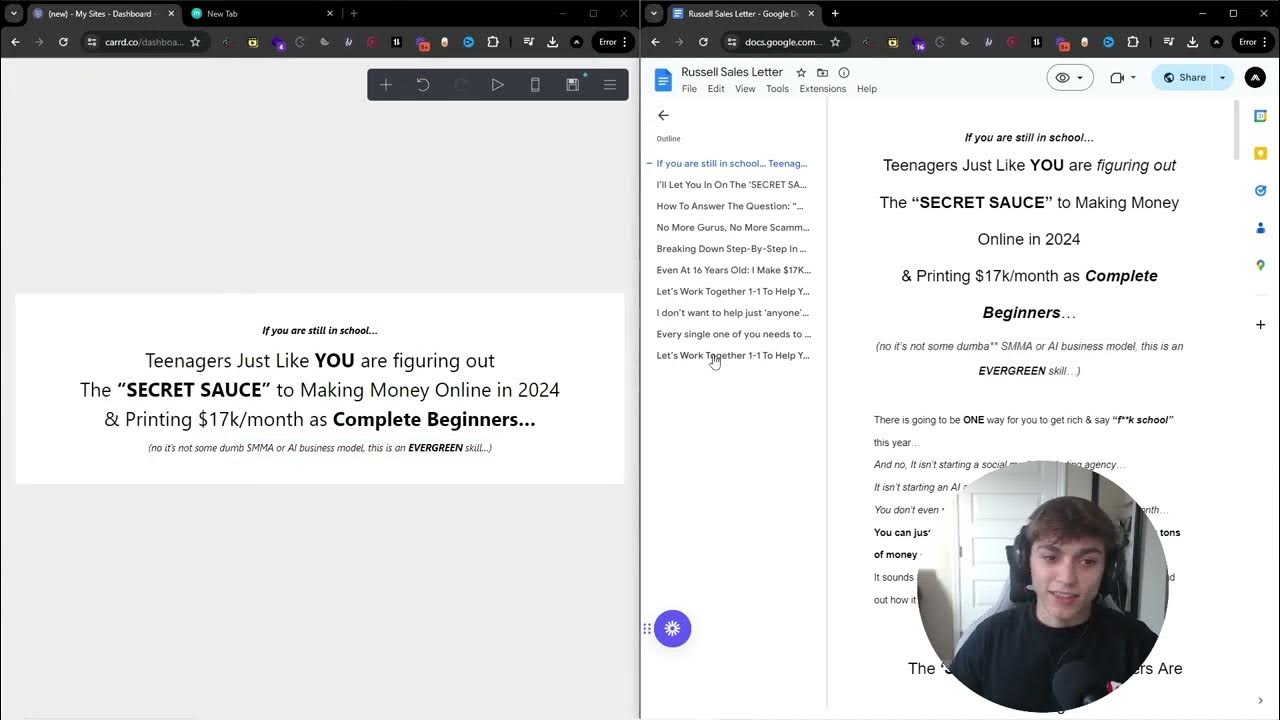Add an element in Carrd toolbar
Screen dimensions: 1280x720
pos(386,85)
